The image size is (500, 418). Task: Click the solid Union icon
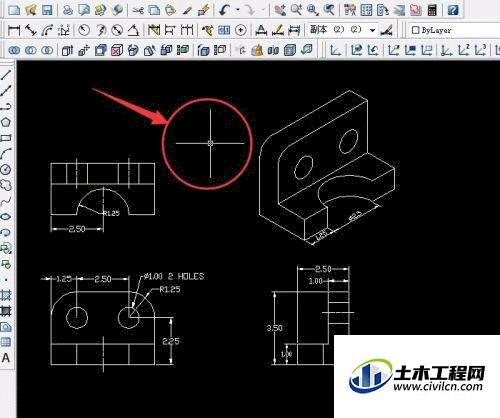[x=14, y=50]
